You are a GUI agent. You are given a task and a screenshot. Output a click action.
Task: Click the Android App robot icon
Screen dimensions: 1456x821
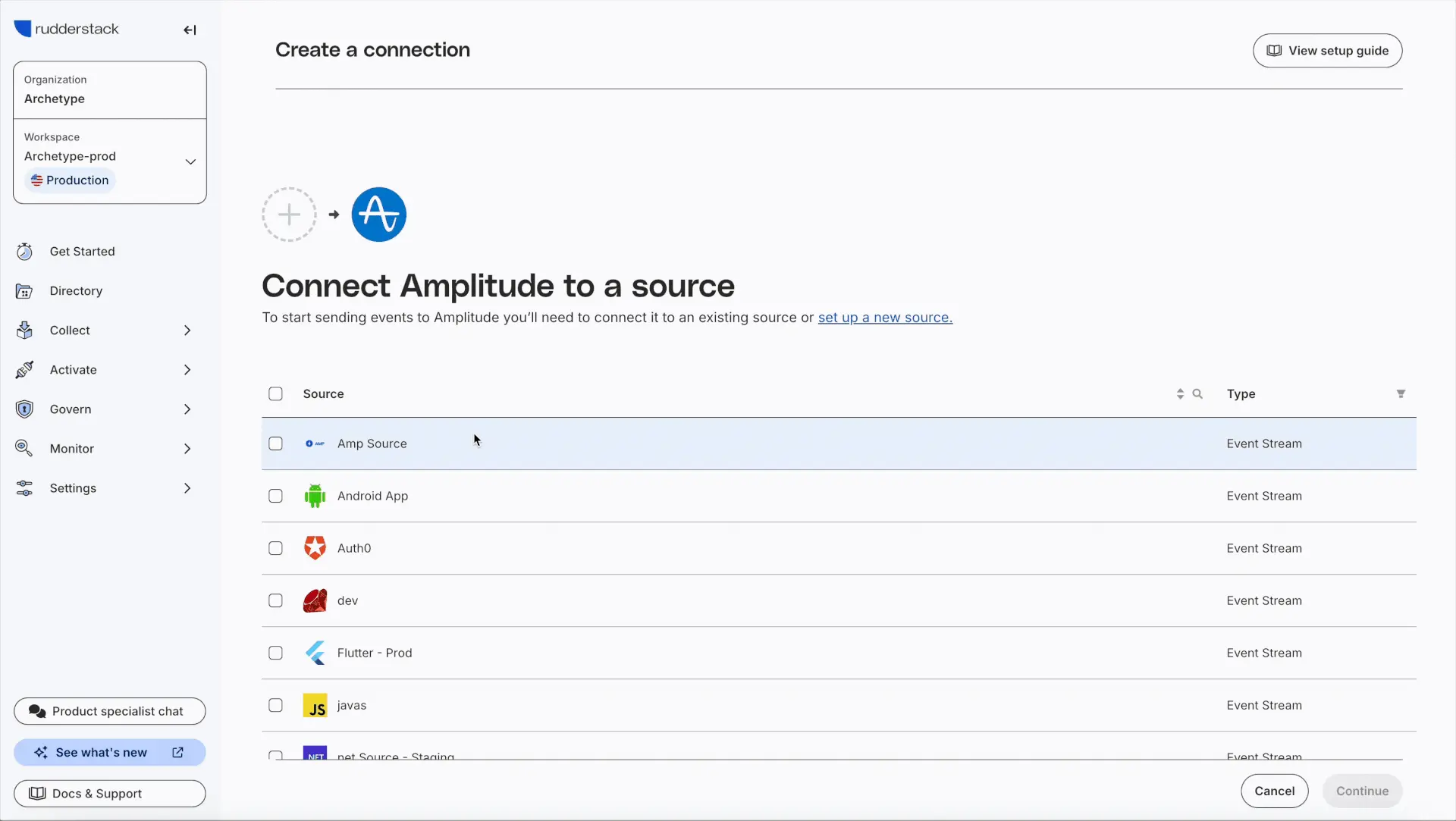point(315,496)
